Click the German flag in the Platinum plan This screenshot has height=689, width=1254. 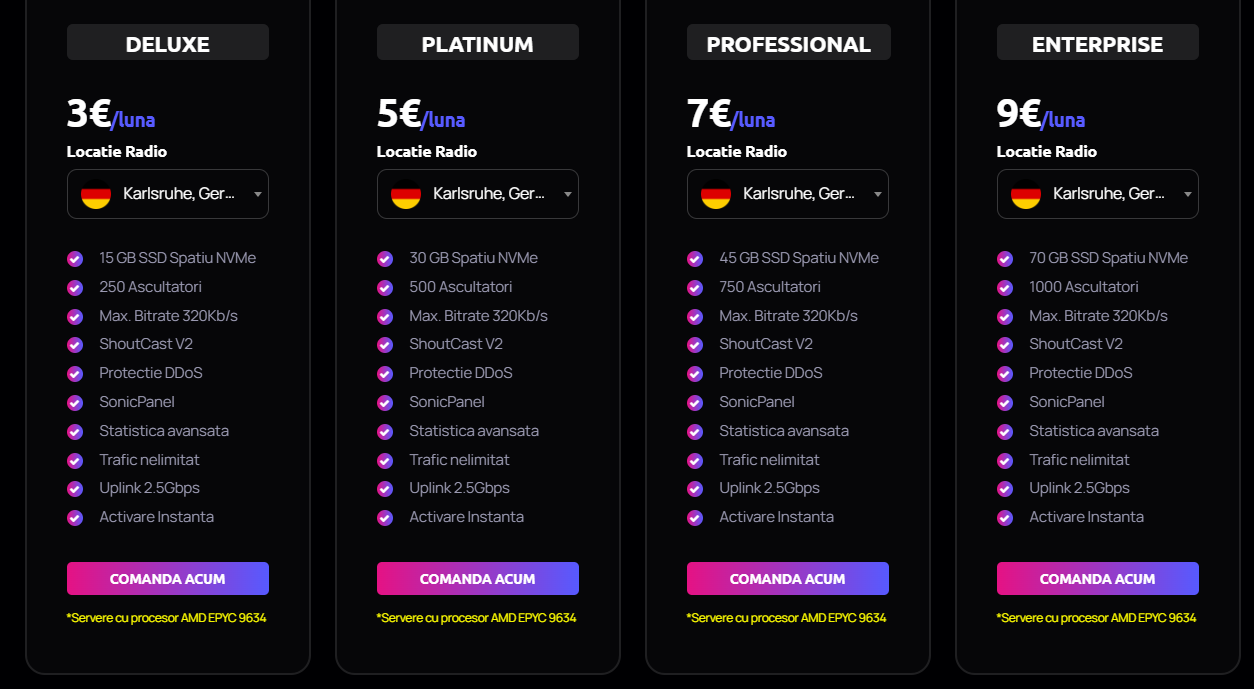click(x=406, y=194)
